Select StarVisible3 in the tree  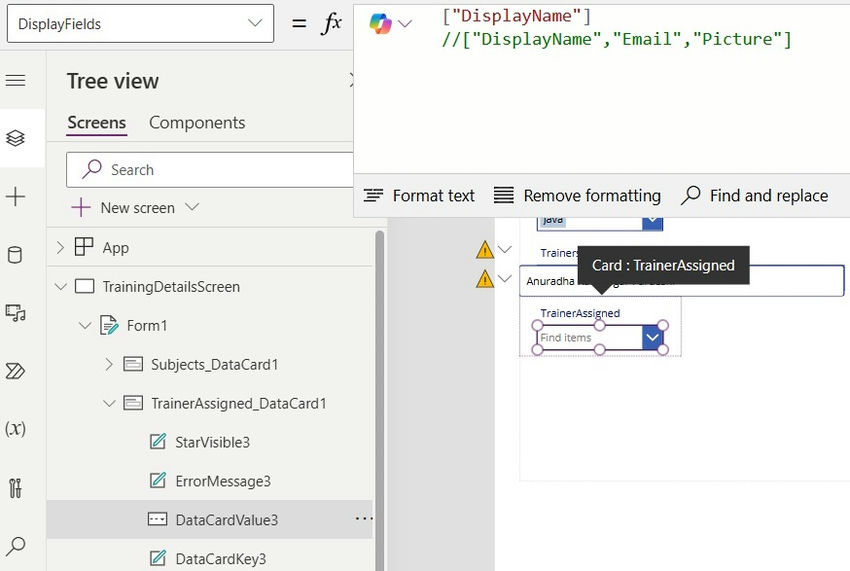212,442
